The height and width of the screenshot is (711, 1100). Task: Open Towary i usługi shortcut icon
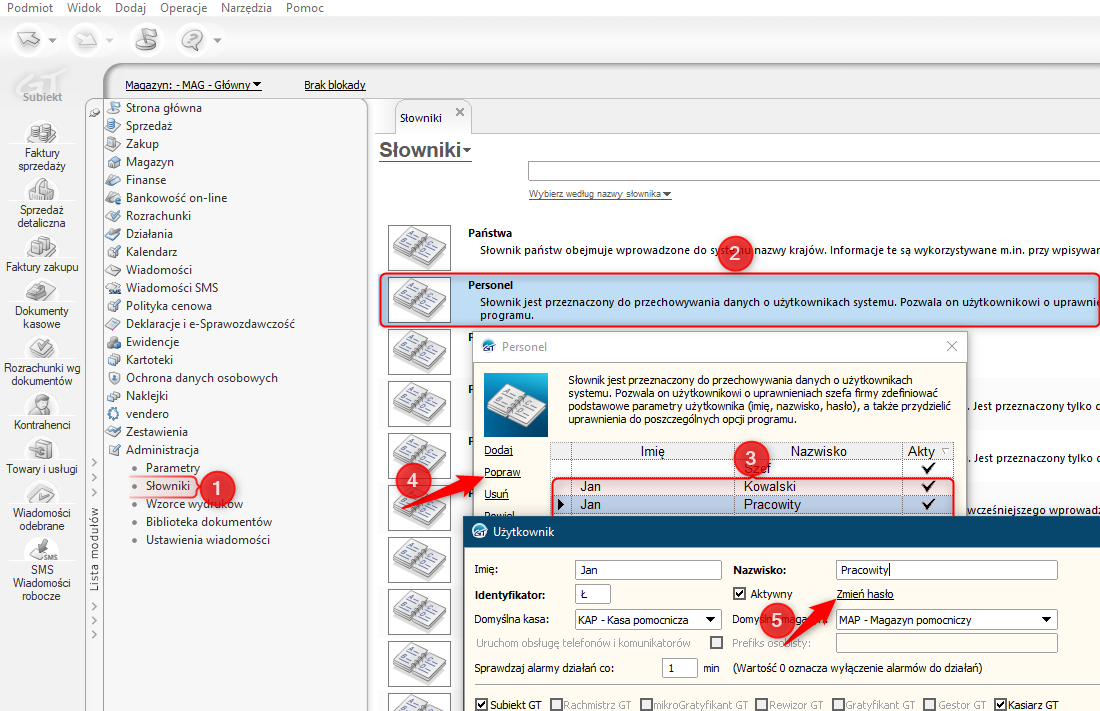point(41,449)
